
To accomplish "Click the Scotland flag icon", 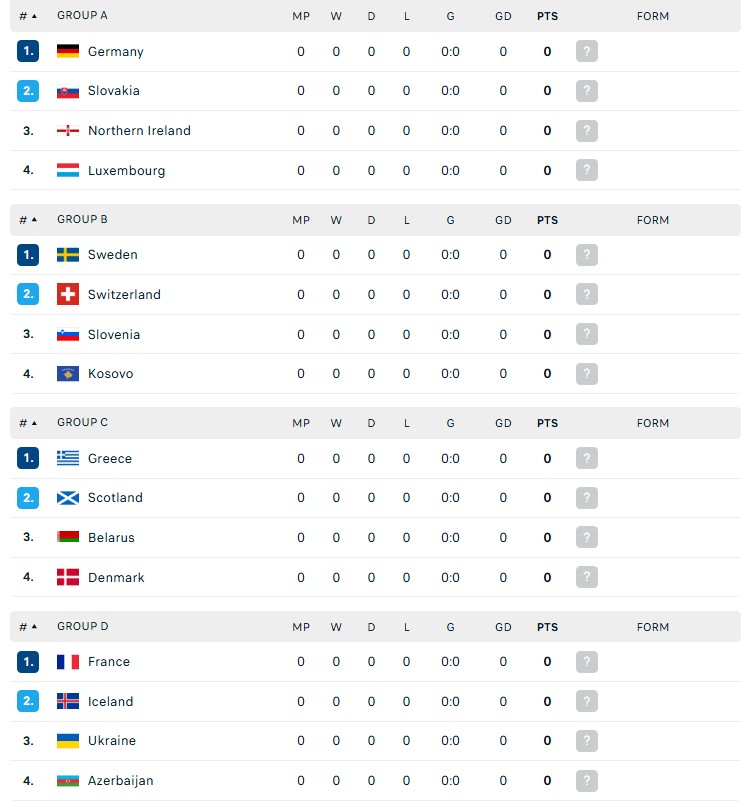I will [68, 498].
